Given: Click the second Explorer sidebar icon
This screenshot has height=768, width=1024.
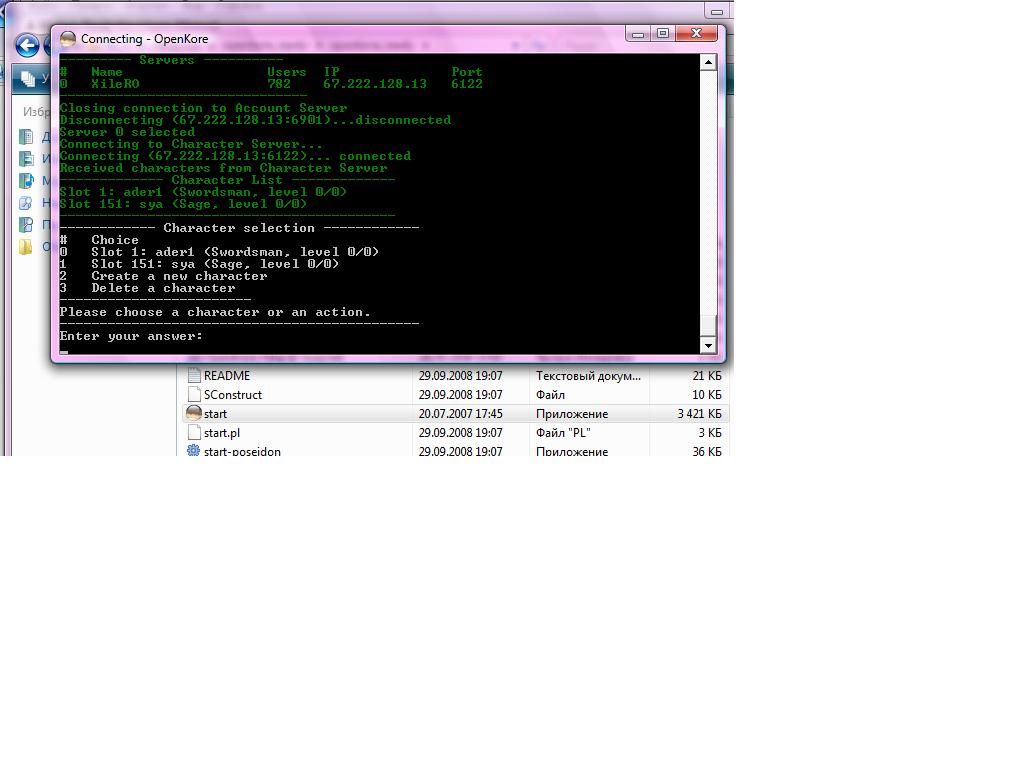Looking at the screenshot, I should 26,159.
